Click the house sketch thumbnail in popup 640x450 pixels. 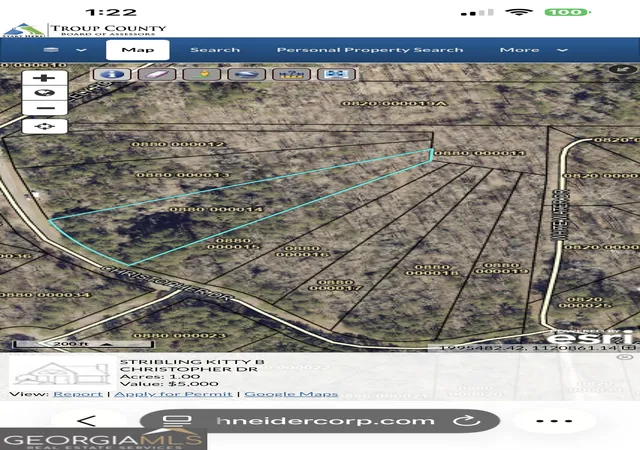click(x=62, y=373)
